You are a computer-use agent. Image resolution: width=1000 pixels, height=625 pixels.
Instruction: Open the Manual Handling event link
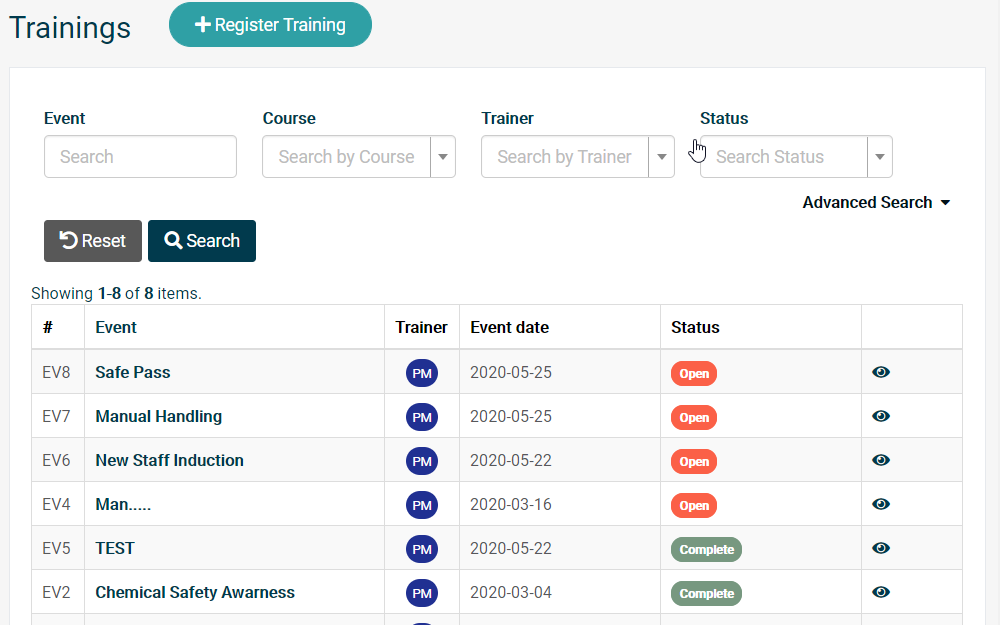159,416
